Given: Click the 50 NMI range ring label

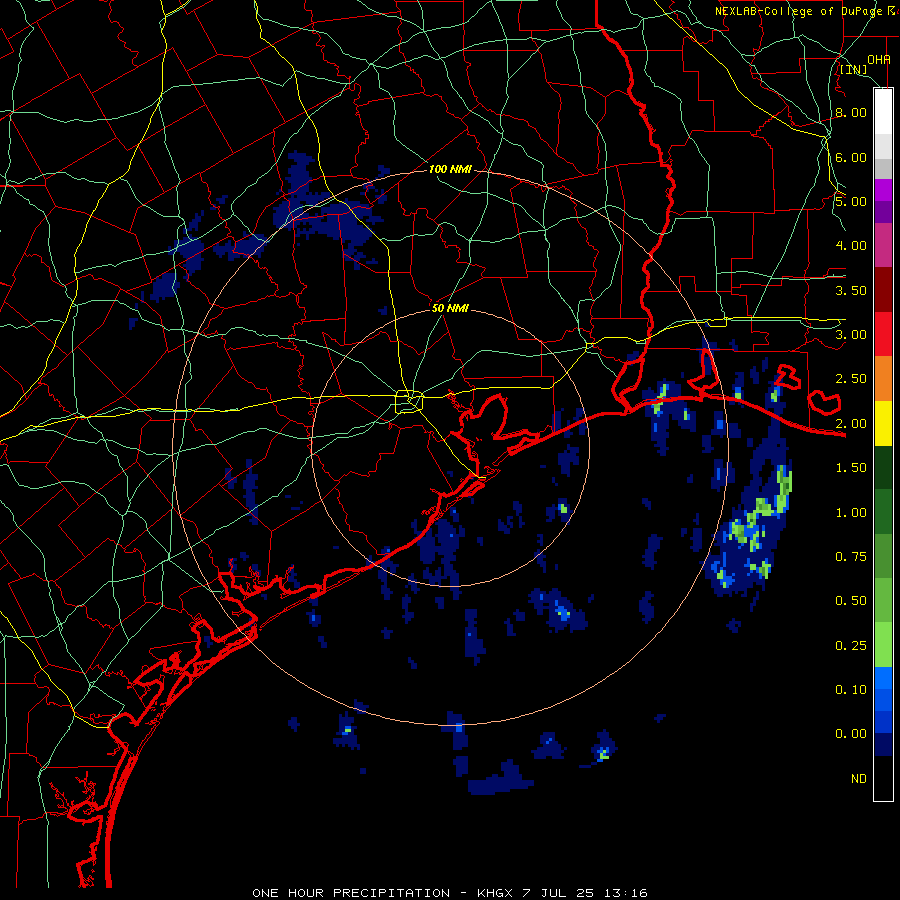Looking at the screenshot, I should tap(450, 308).
